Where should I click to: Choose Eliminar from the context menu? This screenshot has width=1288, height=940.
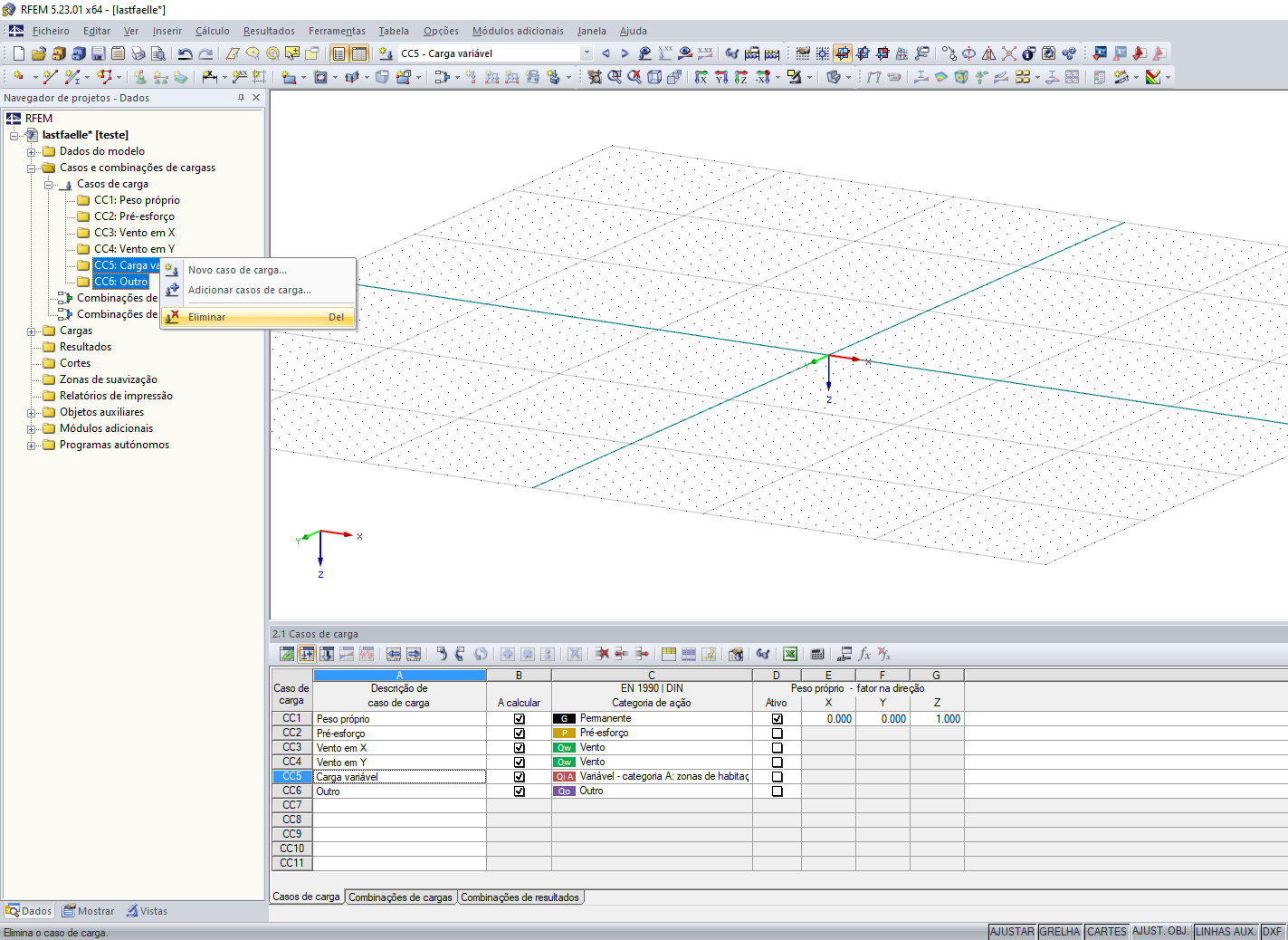207,317
